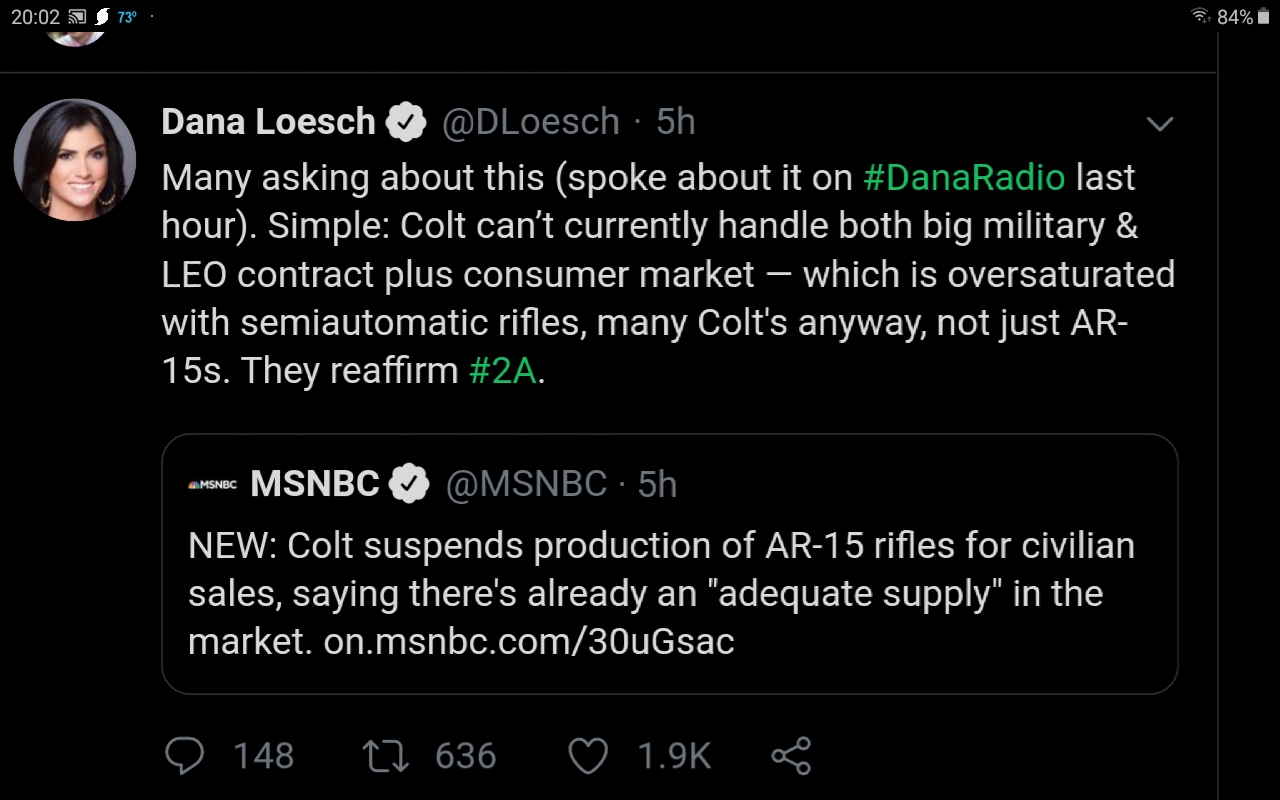The width and height of the screenshot is (1280, 800).
Task: Open the @MSNBC handle profile
Action: click(525, 484)
